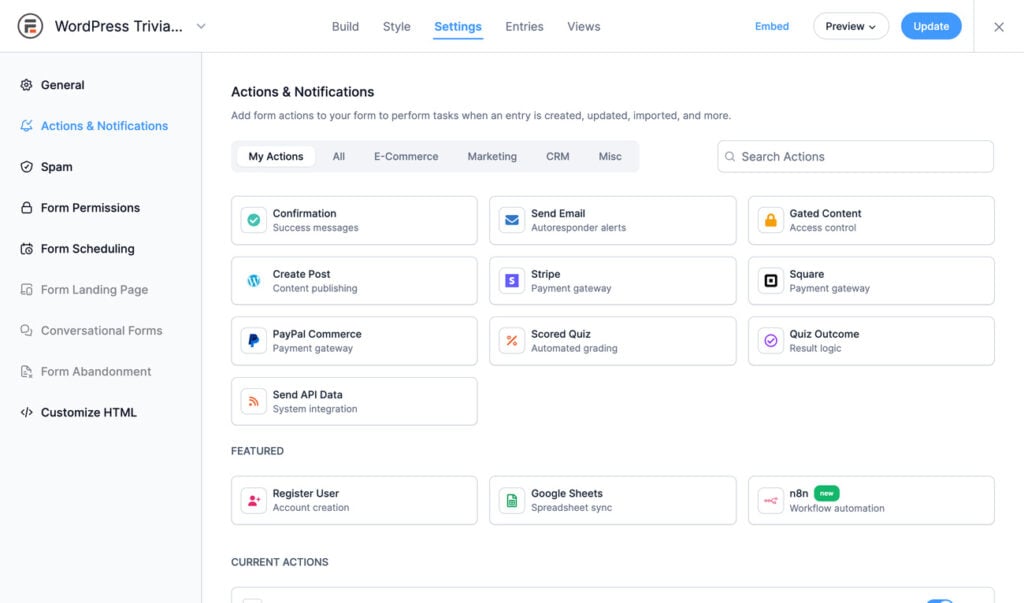Click the PayPal Commerce logo icon
This screenshot has height=603, width=1024.
[x=253, y=341]
